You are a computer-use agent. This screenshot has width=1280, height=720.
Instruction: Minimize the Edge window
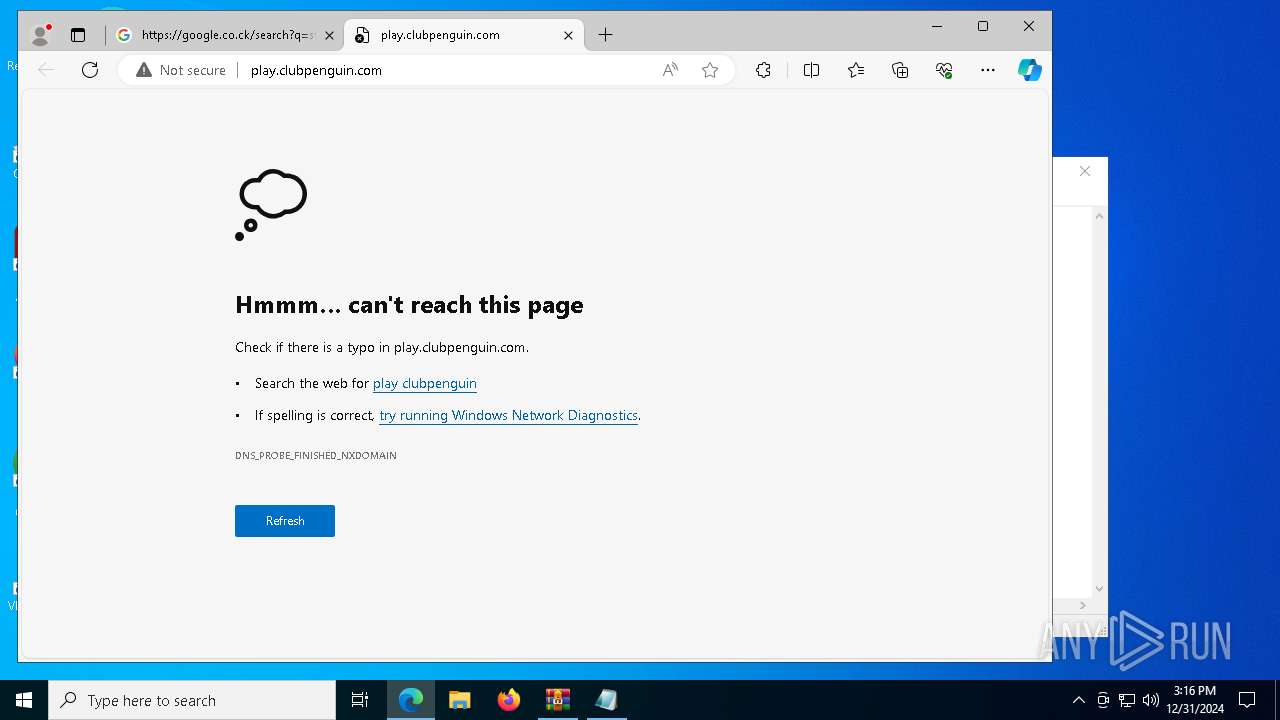click(x=937, y=26)
